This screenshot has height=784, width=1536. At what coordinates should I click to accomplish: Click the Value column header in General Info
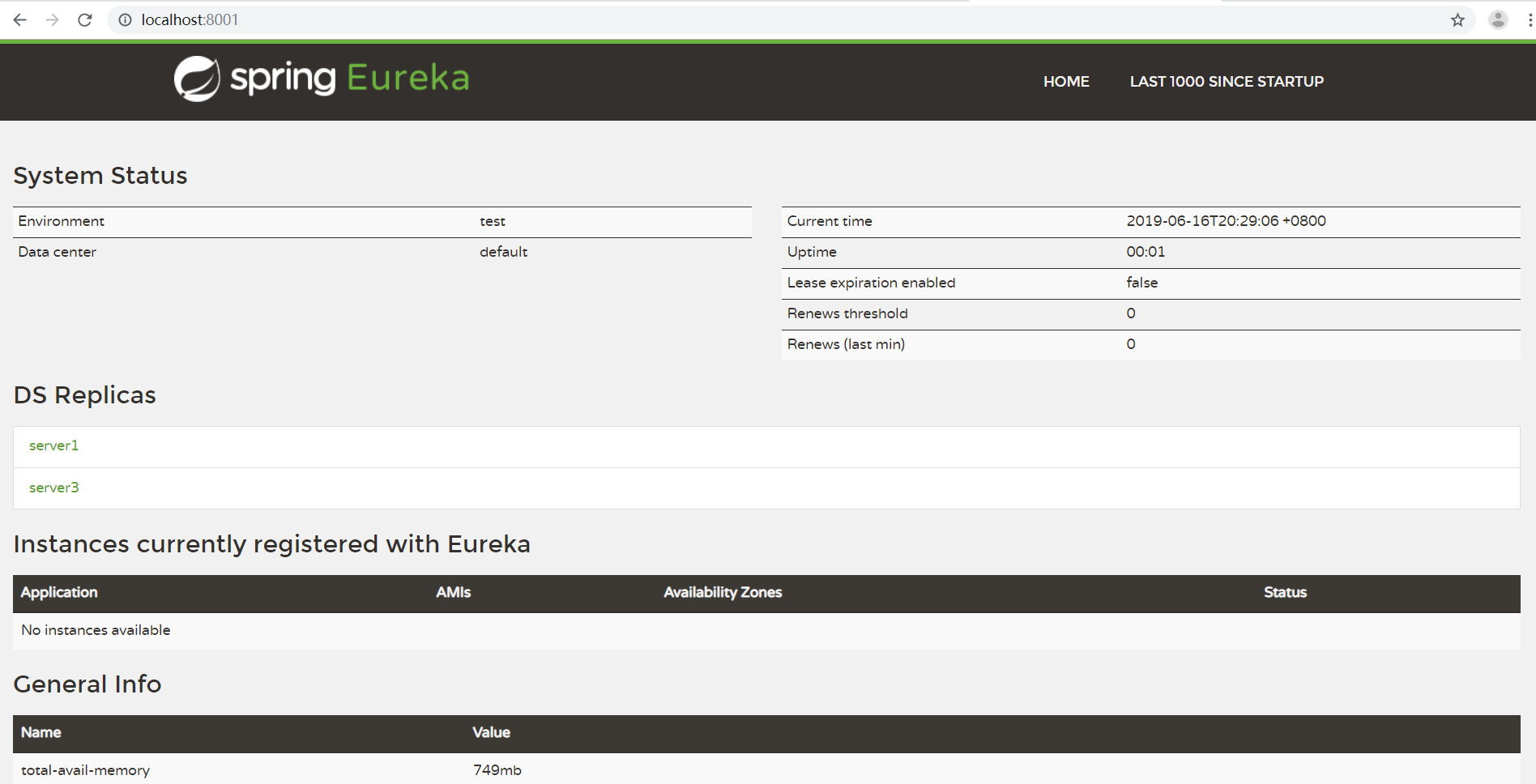pos(492,733)
